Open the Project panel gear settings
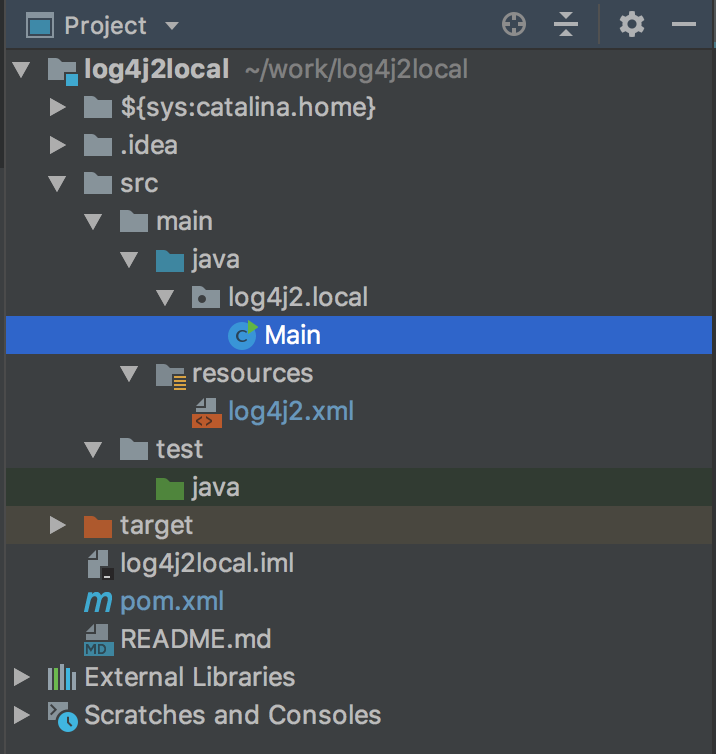The height and width of the screenshot is (754, 716). (631, 25)
